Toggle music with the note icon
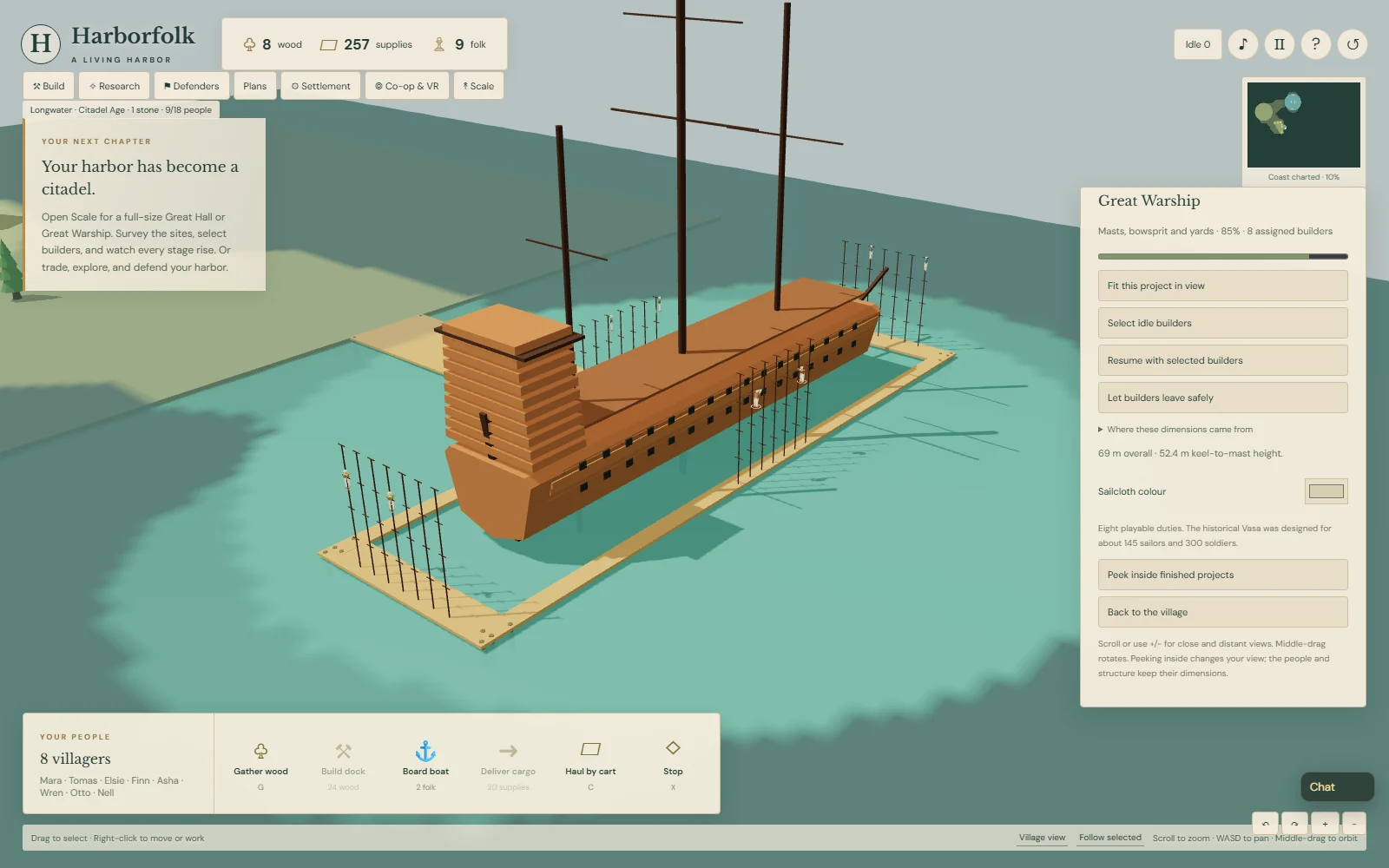1389x868 pixels. click(x=1243, y=44)
